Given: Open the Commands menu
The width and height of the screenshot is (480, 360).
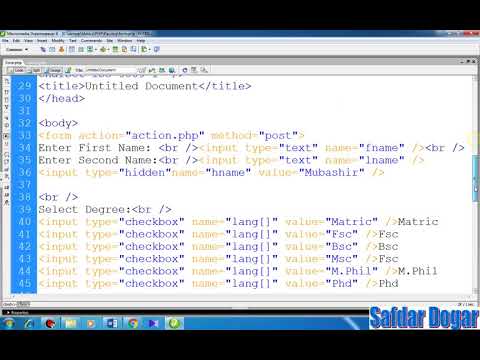Looking at the screenshot, I should click(91, 41).
